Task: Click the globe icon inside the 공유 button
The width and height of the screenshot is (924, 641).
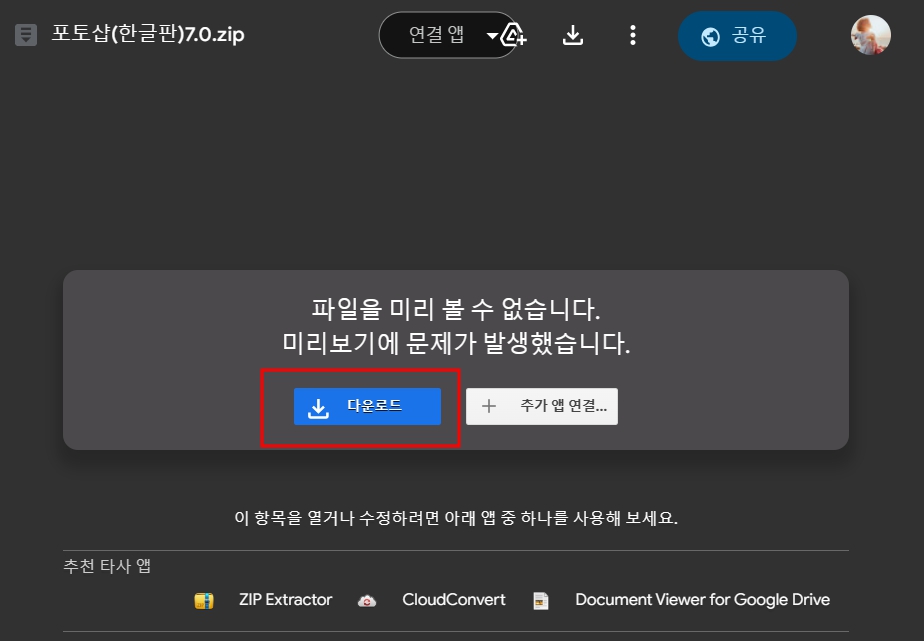Action: [711, 35]
